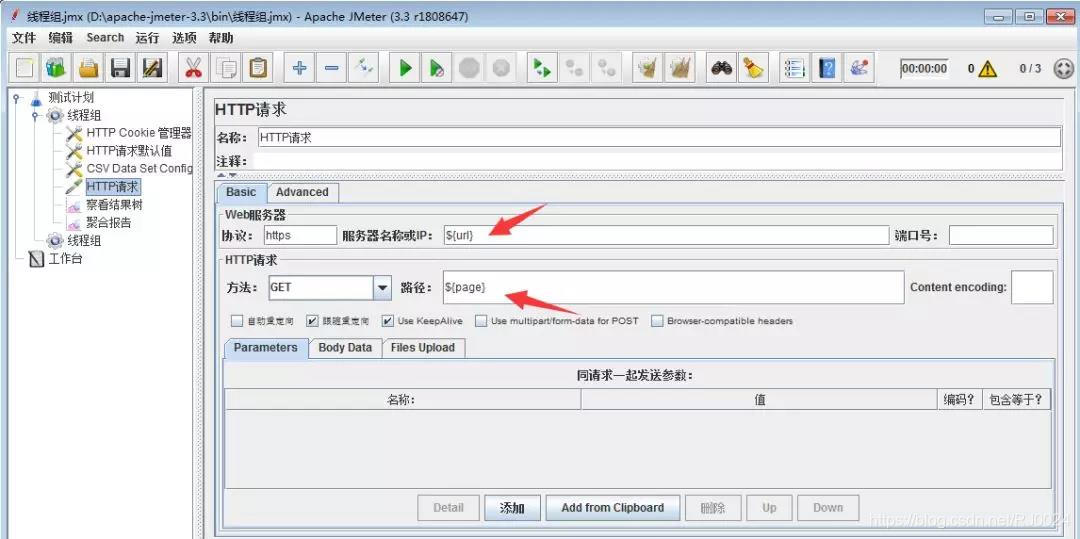Image resolution: width=1080 pixels, height=539 pixels.
Task: Open the Function Helper list icon
Action: pos(795,68)
